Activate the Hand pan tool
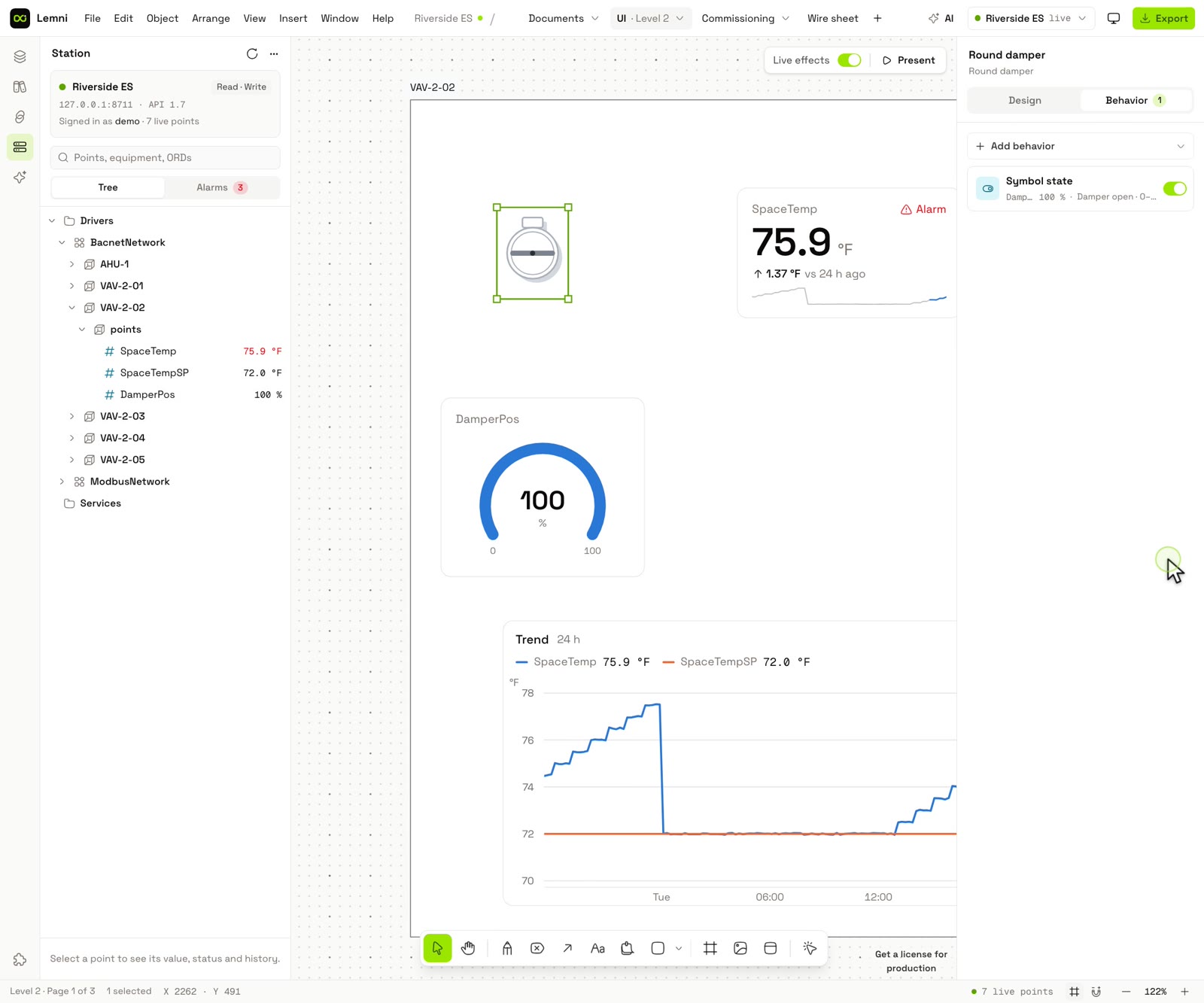Image resolution: width=1204 pixels, height=1003 pixels. [468, 948]
